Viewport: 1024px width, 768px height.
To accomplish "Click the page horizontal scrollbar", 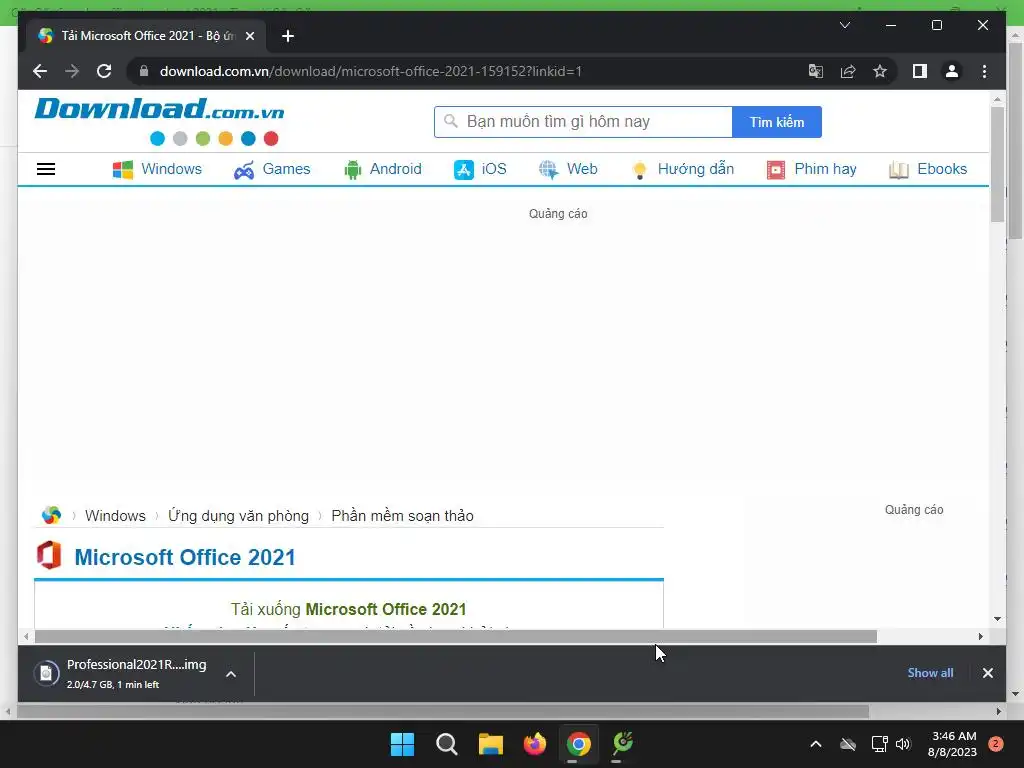I will (x=456, y=637).
